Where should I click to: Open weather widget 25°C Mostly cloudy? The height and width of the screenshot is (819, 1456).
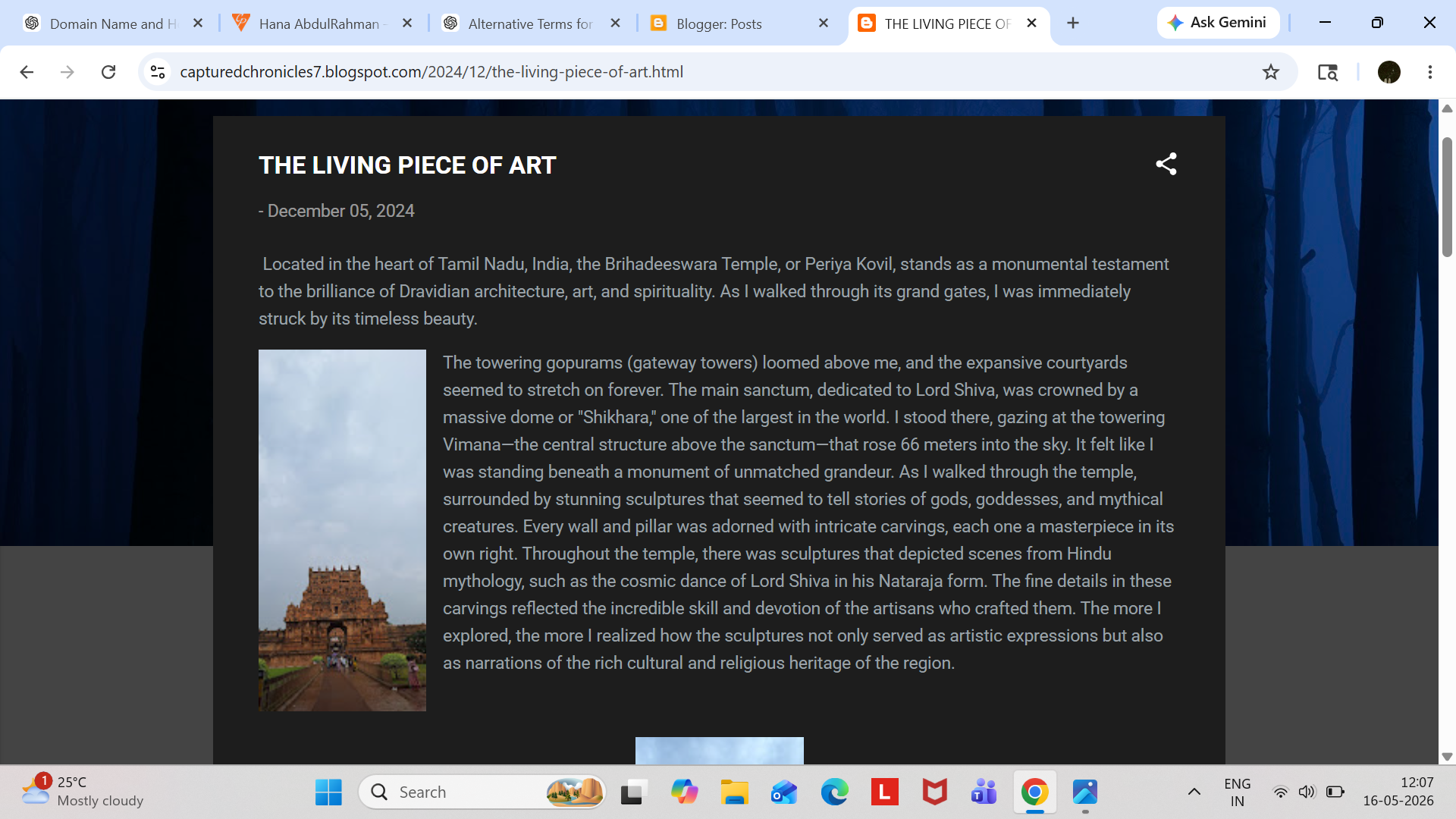(82, 791)
